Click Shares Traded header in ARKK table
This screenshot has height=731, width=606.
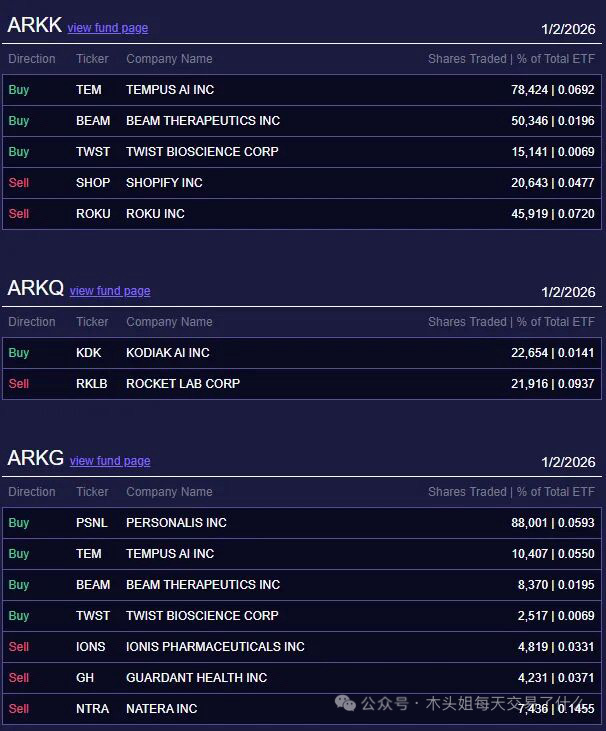click(467, 59)
